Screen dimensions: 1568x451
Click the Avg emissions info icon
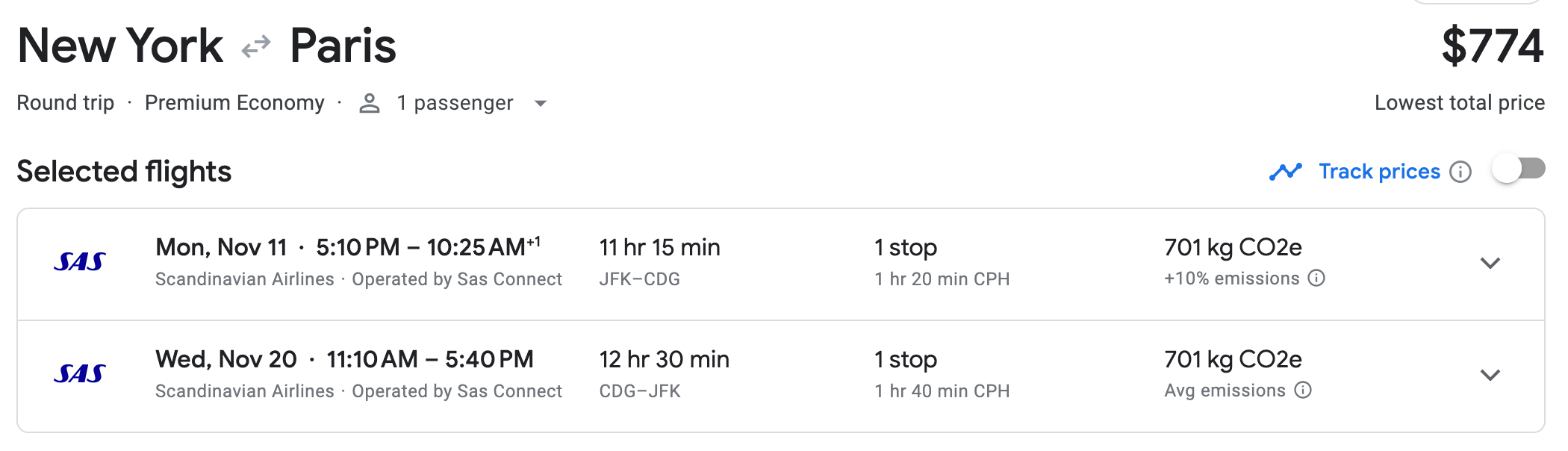tap(1302, 390)
